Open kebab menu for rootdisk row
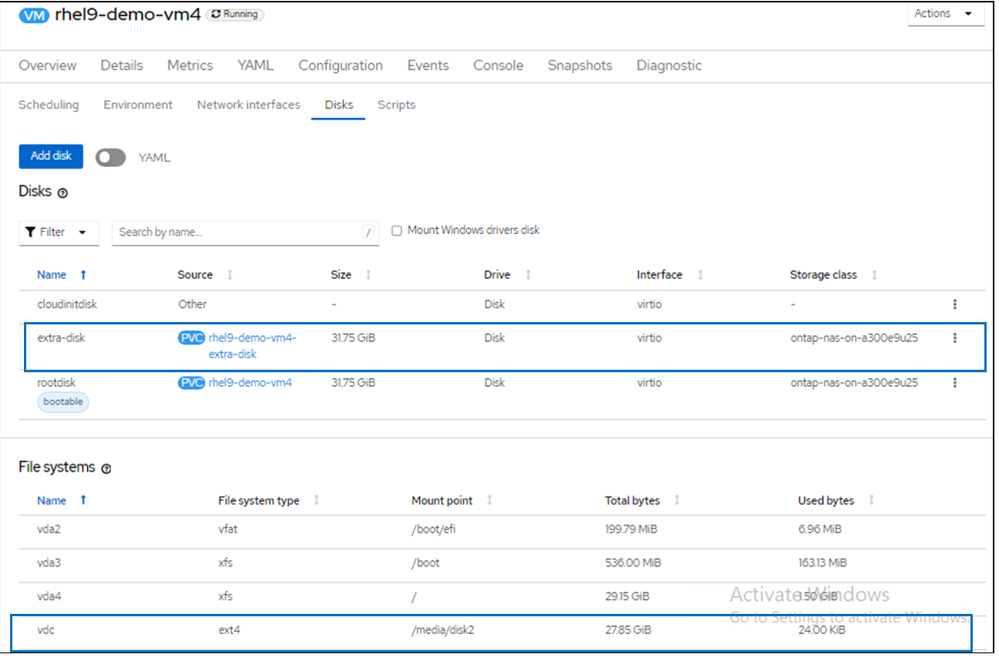The image size is (999, 658). click(954, 382)
